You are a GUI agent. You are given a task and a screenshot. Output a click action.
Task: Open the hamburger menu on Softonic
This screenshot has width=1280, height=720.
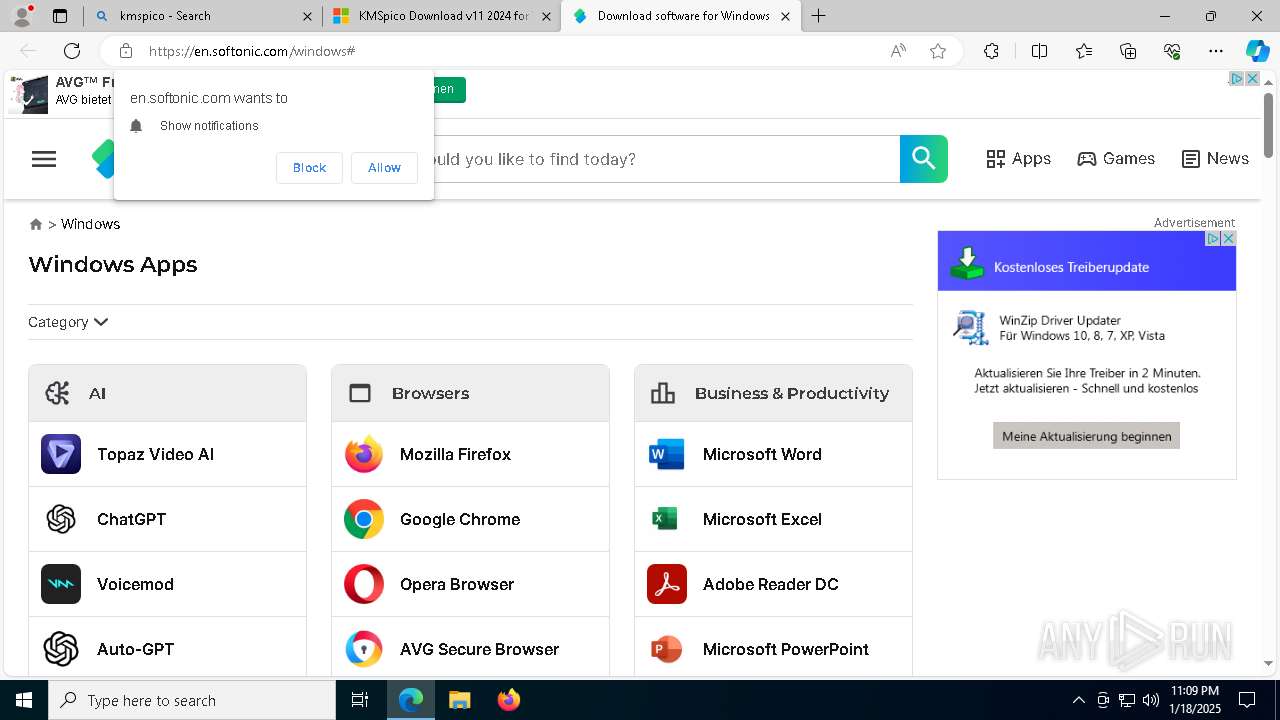[44, 159]
